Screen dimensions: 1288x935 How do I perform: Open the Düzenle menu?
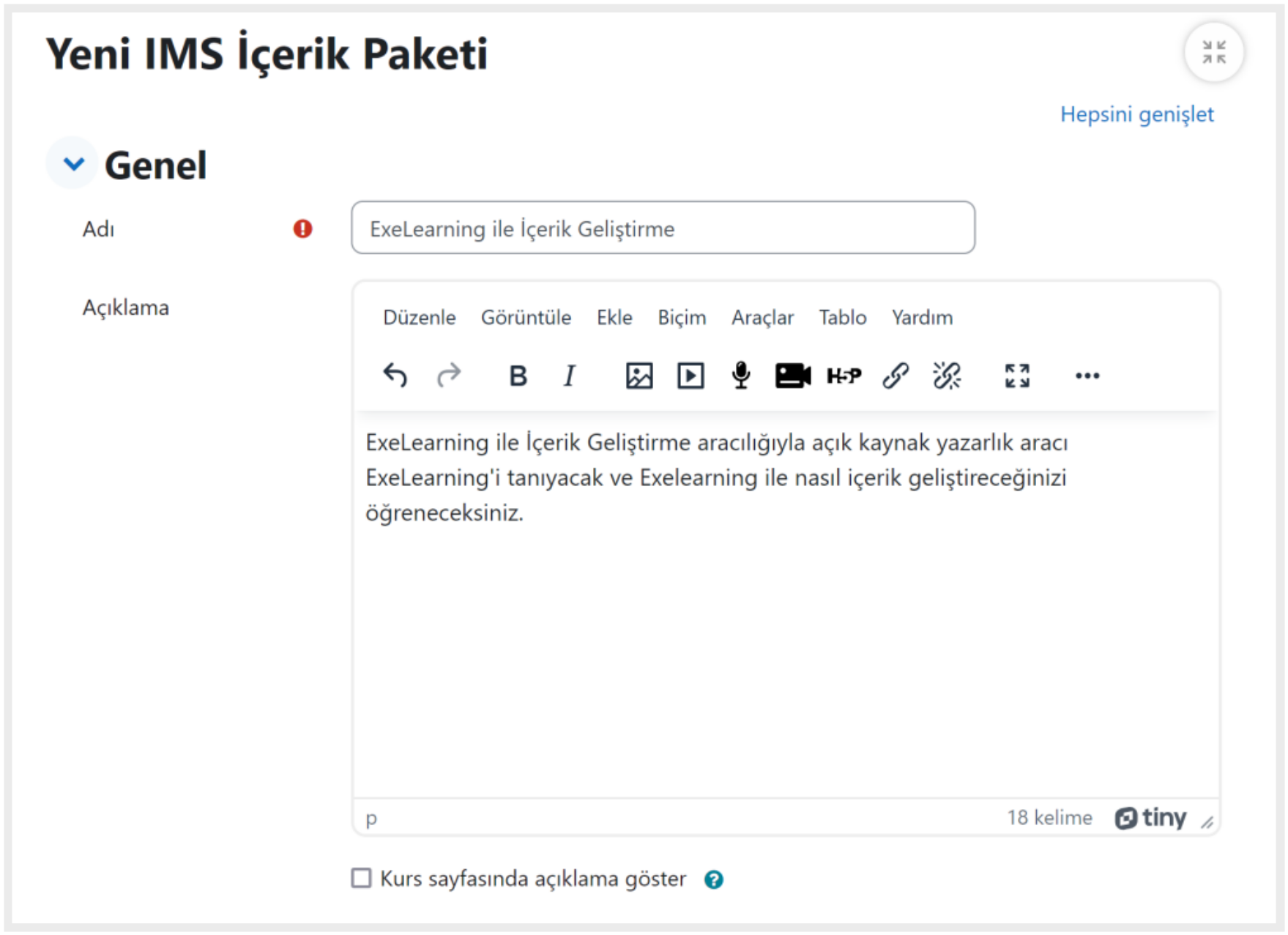point(420,318)
